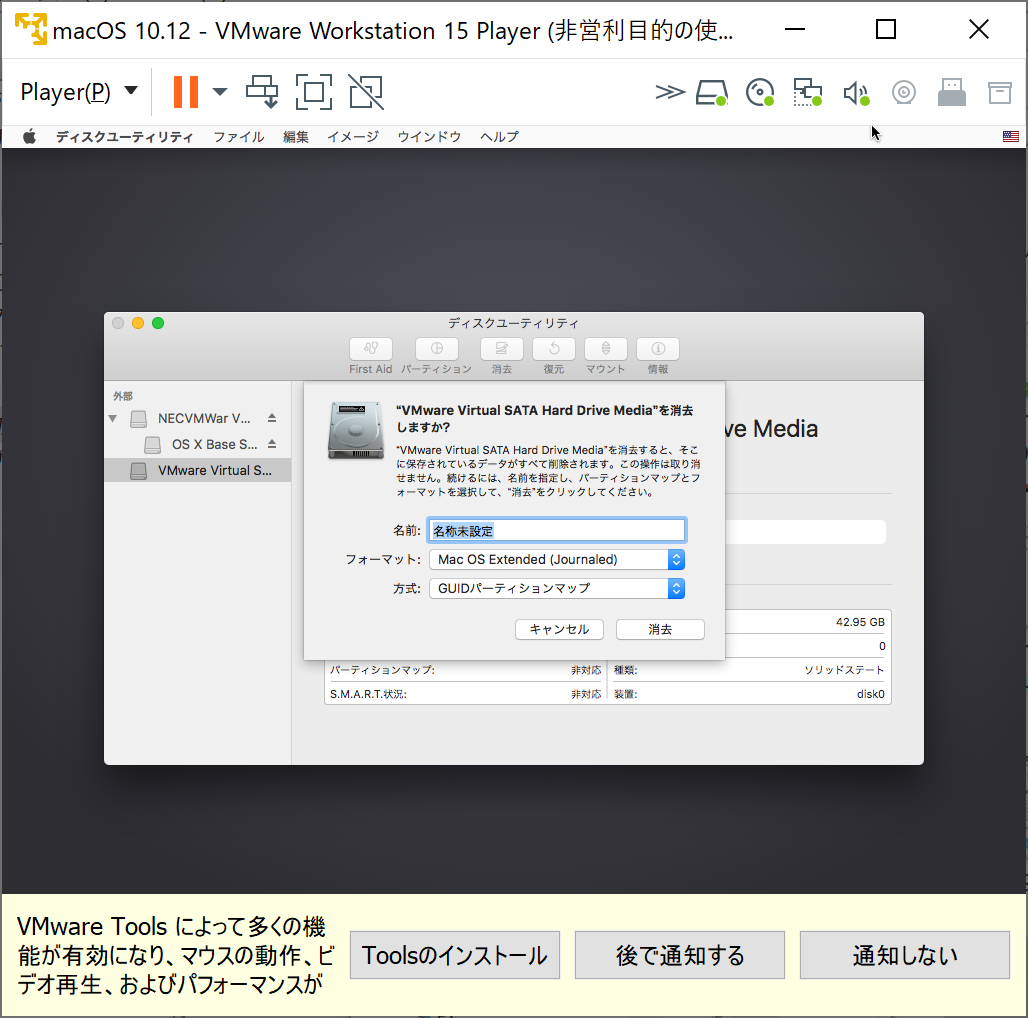1028x1018 pixels.
Task: Open the Player(P) menu
Action: (79, 92)
